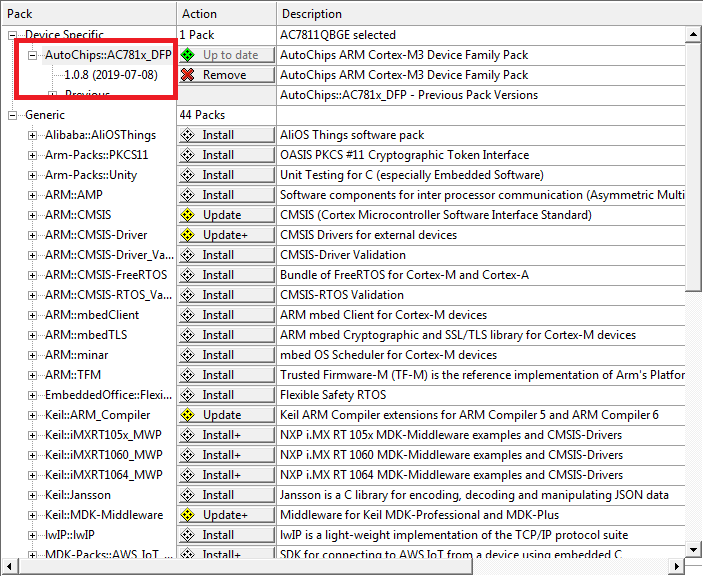This screenshot has width=704, height=577.
Task: Install the ARM::mbedTLS pack
Action: [227, 335]
